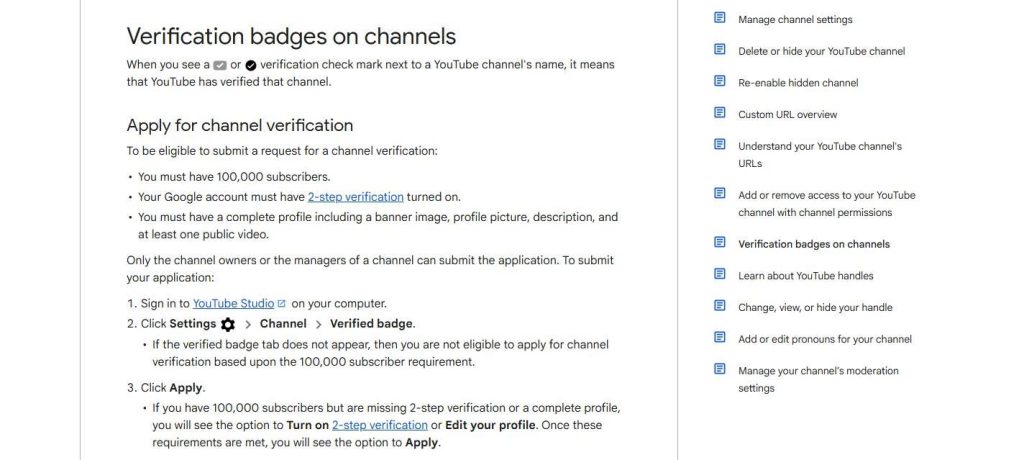
Task: Open the Re-enable hidden channel article
Action: (798, 83)
